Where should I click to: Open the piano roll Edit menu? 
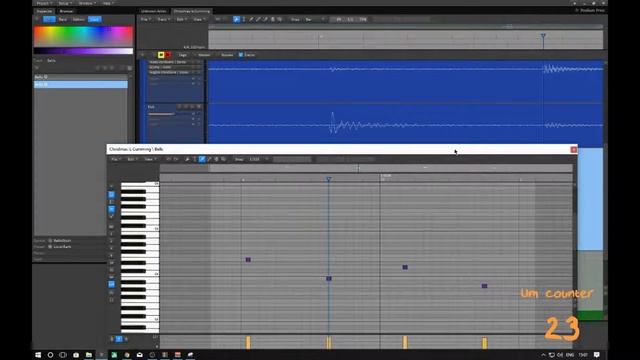(x=132, y=159)
